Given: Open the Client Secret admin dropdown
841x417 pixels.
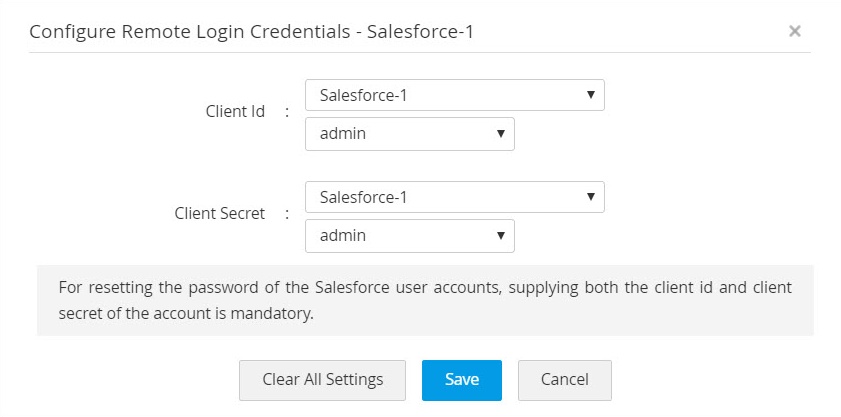Looking at the screenshot, I should (409, 236).
